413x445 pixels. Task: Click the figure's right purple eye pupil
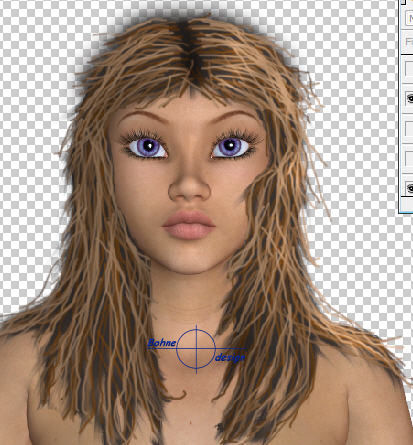pyautogui.click(x=229, y=145)
